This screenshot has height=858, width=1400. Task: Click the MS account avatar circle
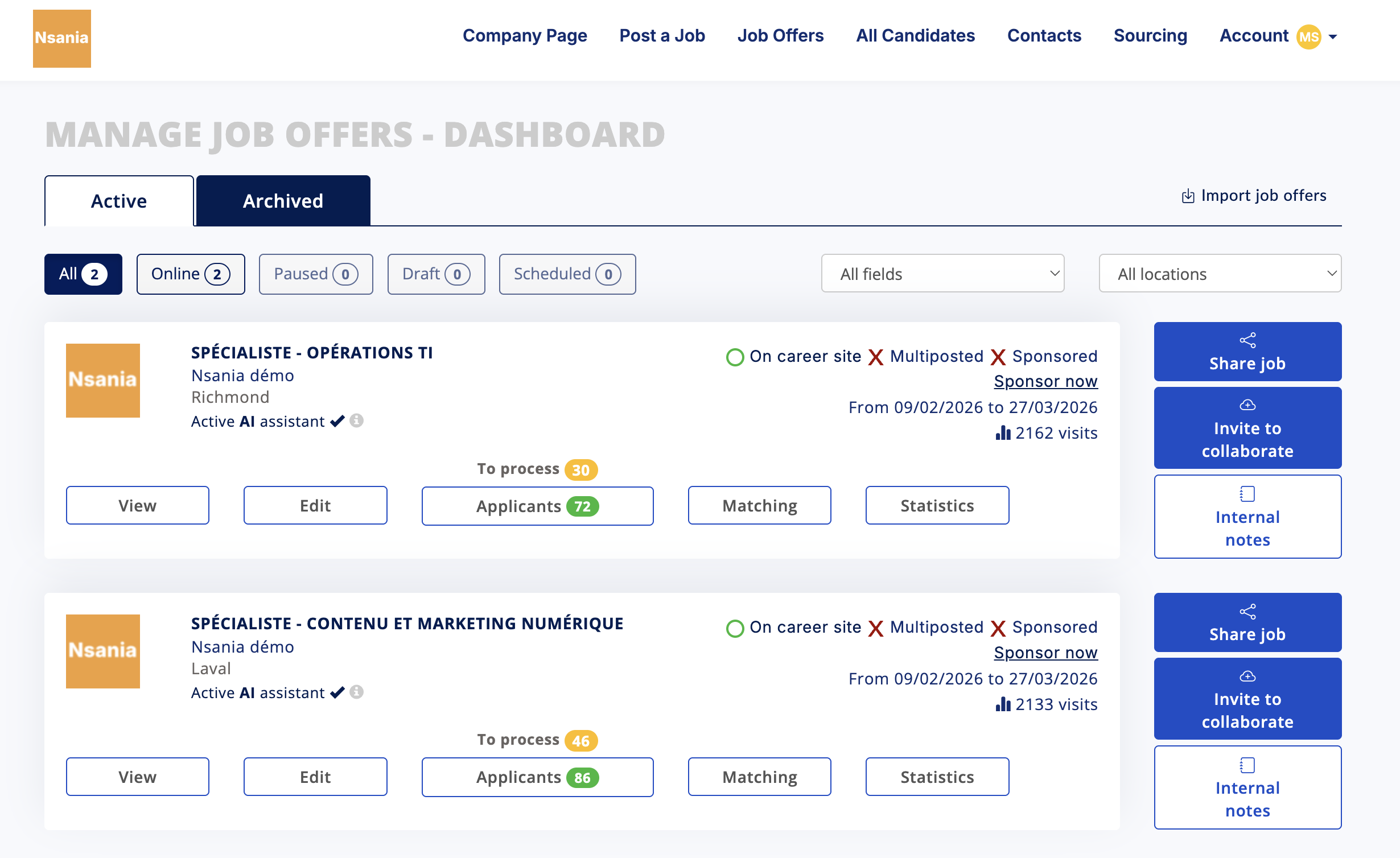click(x=1308, y=36)
